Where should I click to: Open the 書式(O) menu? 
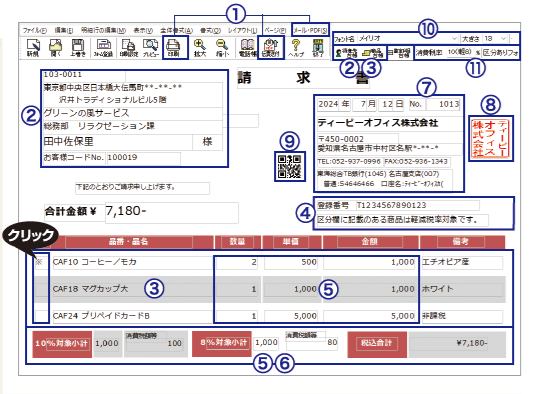click(x=210, y=30)
